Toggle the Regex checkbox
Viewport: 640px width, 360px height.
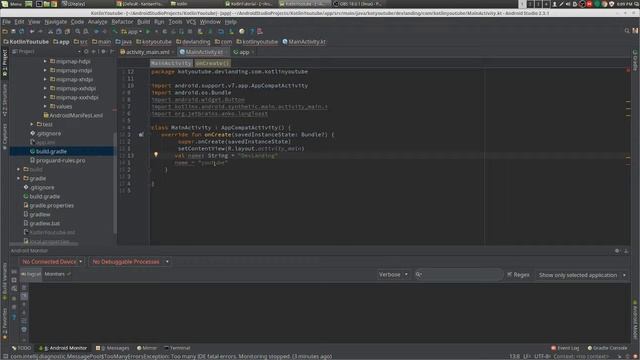click(x=509, y=275)
